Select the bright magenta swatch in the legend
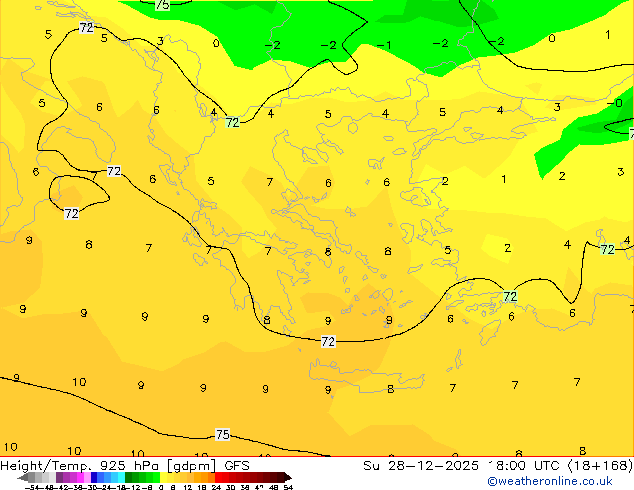 coord(80,477)
